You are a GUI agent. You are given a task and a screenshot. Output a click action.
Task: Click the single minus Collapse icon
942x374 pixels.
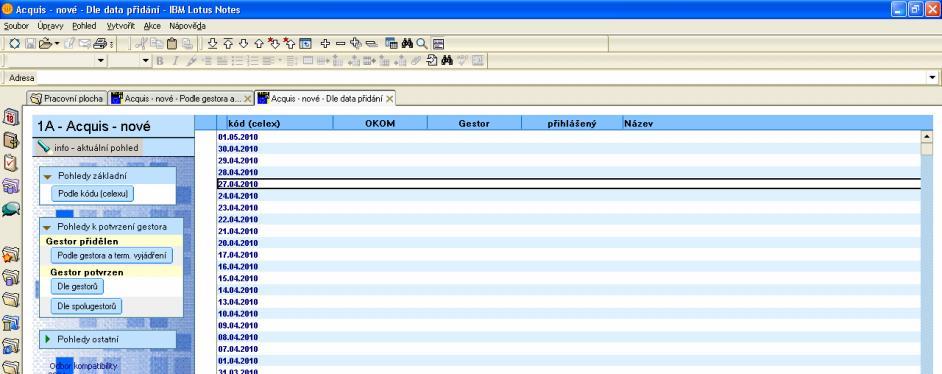(340, 44)
